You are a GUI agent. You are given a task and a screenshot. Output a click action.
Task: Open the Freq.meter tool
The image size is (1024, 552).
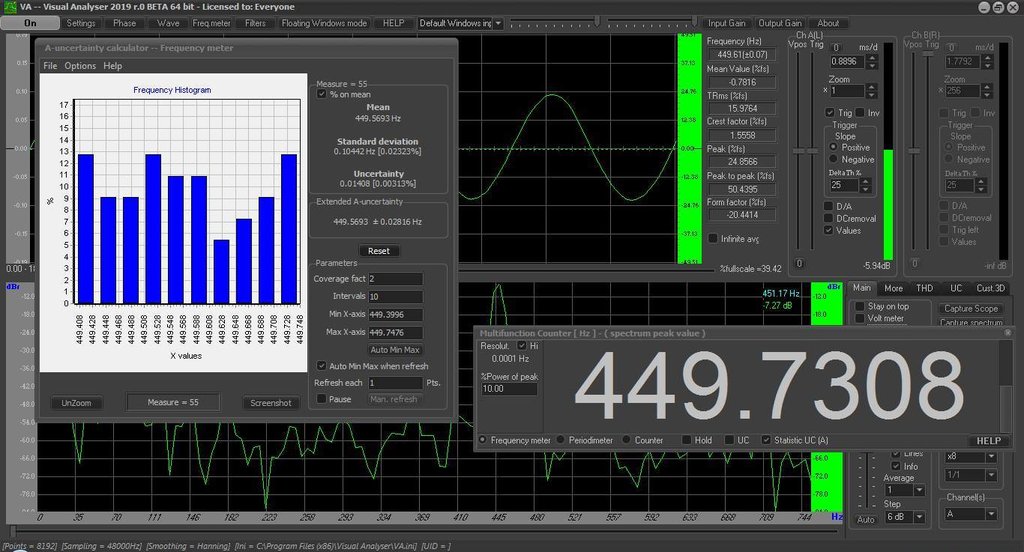coord(212,23)
